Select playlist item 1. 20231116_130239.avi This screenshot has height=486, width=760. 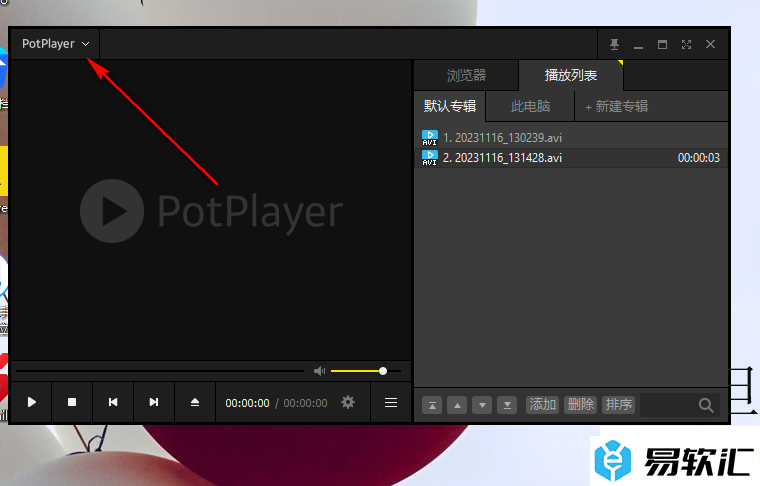click(571, 138)
